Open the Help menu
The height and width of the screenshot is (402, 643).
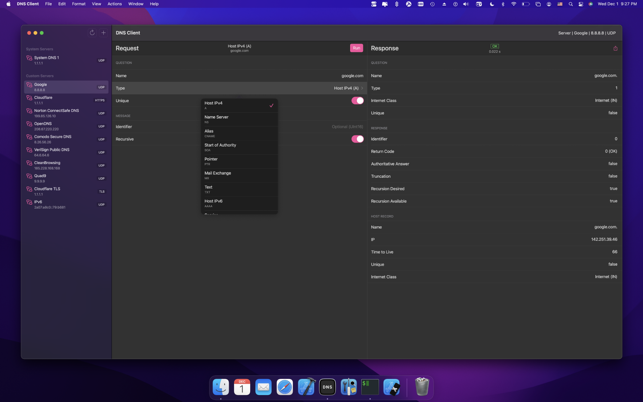coord(154,4)
